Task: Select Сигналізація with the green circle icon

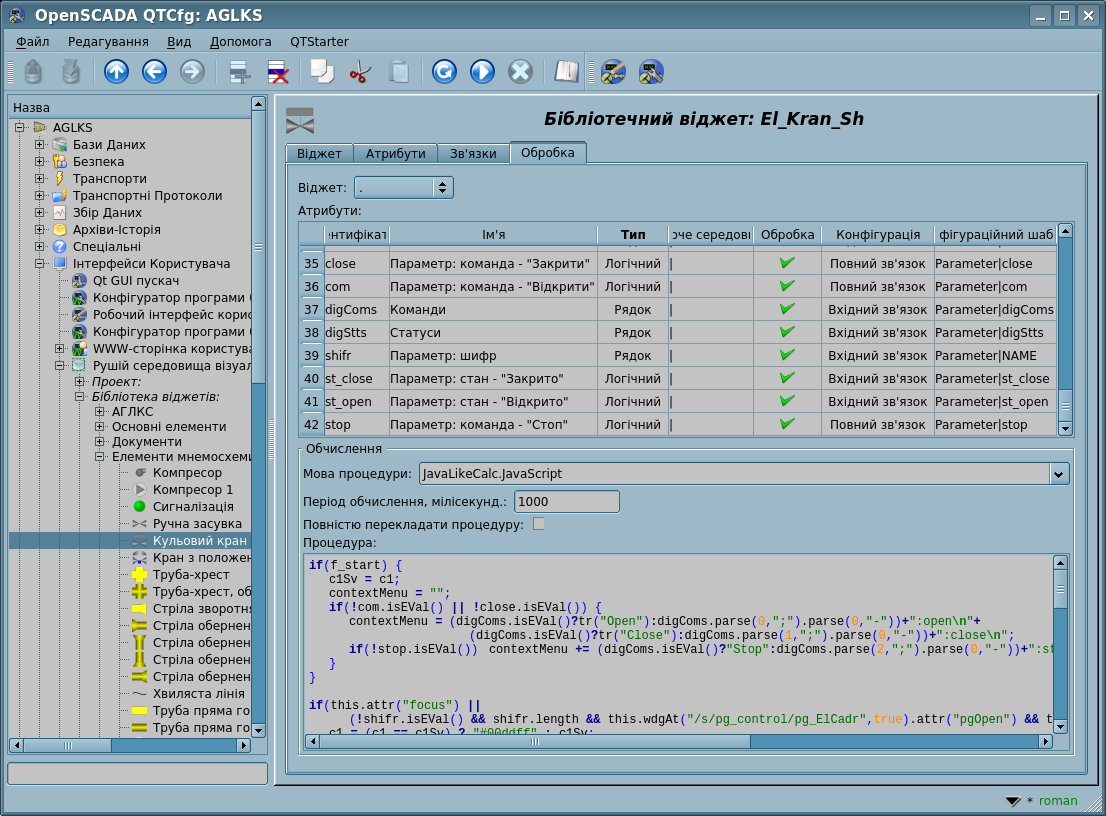Action: point(193,506)
